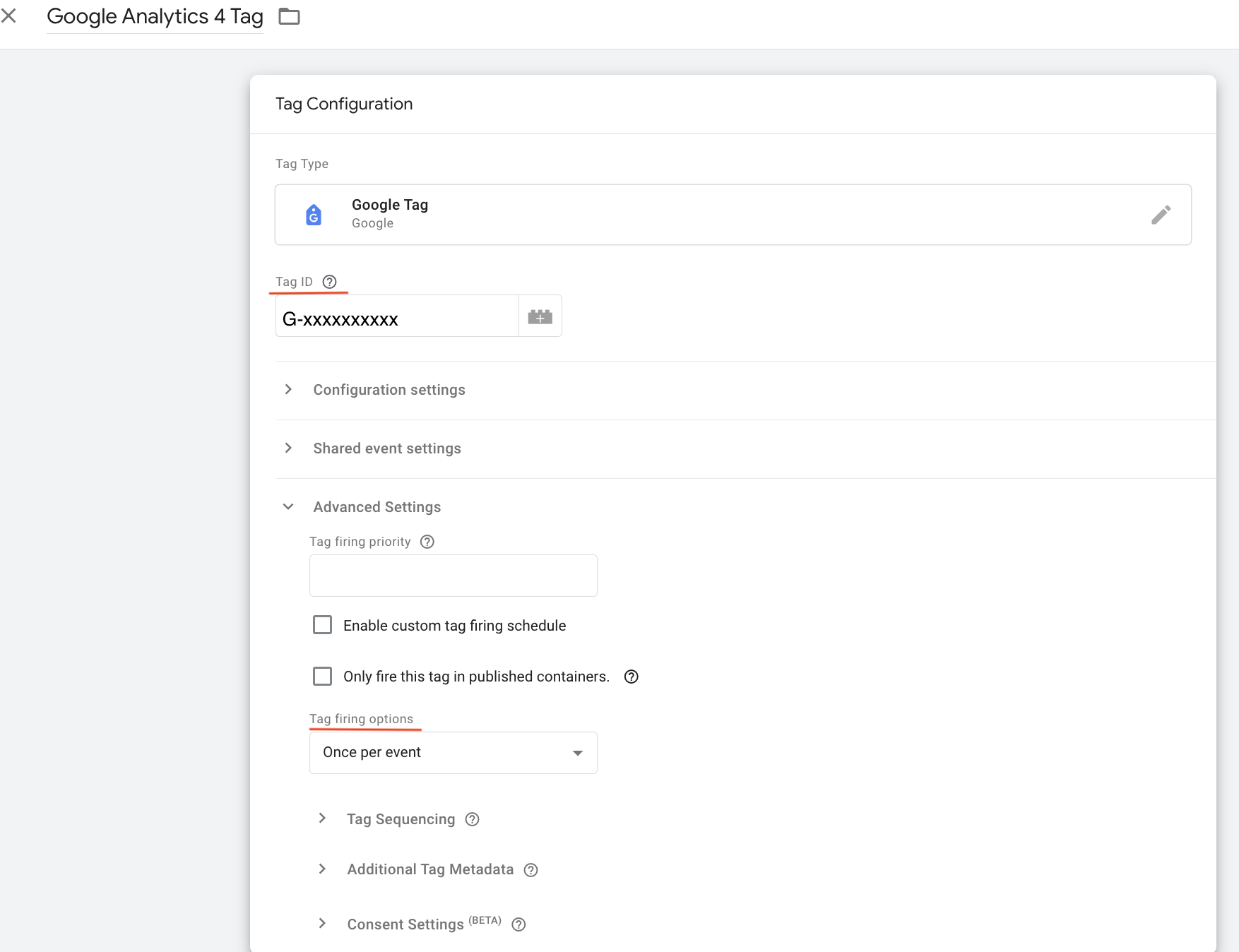
Task: Insert variable using the brick icon
Action: [x=540, y=316]
